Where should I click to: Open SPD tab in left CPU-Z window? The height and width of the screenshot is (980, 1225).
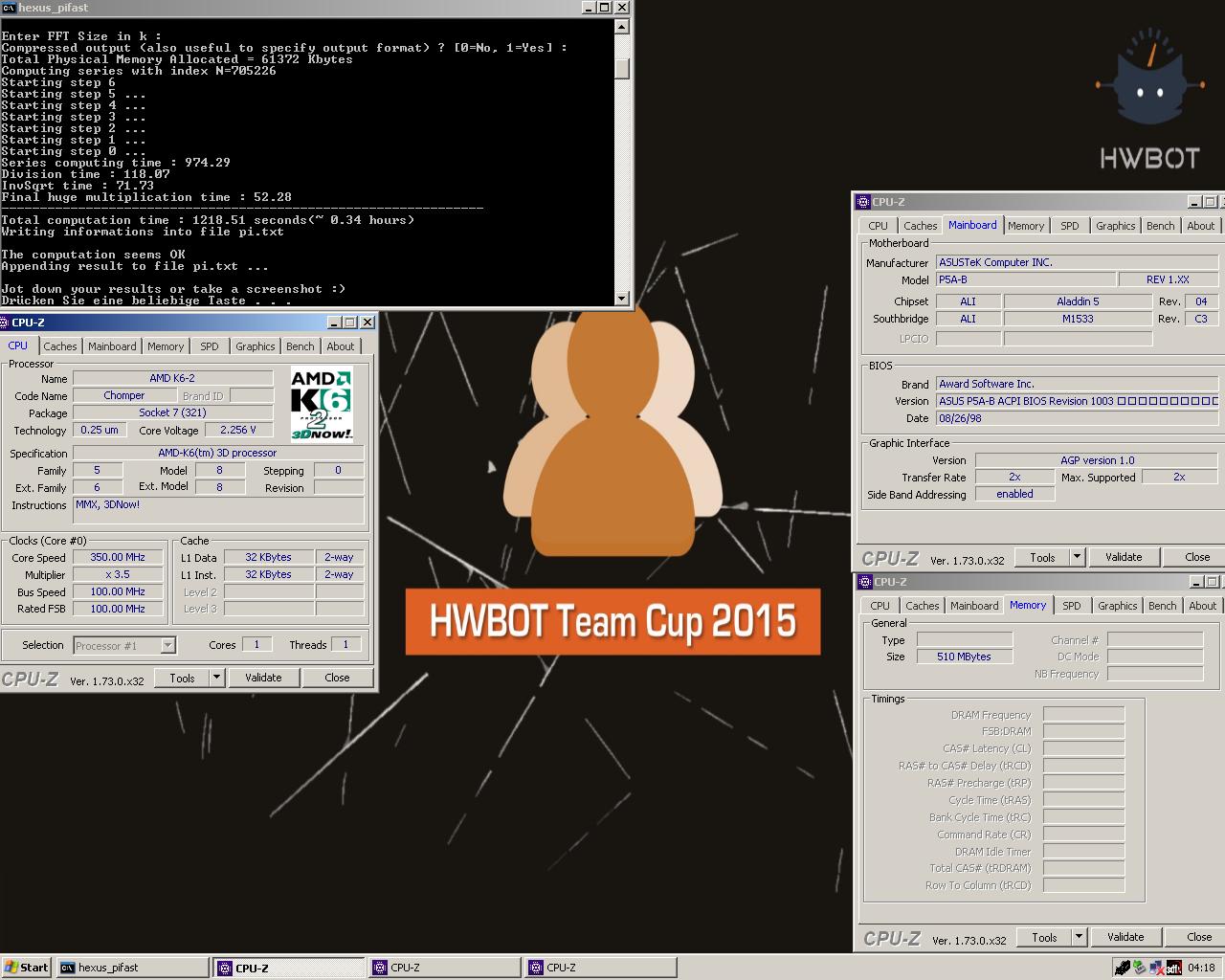click(x=210, y=346)
